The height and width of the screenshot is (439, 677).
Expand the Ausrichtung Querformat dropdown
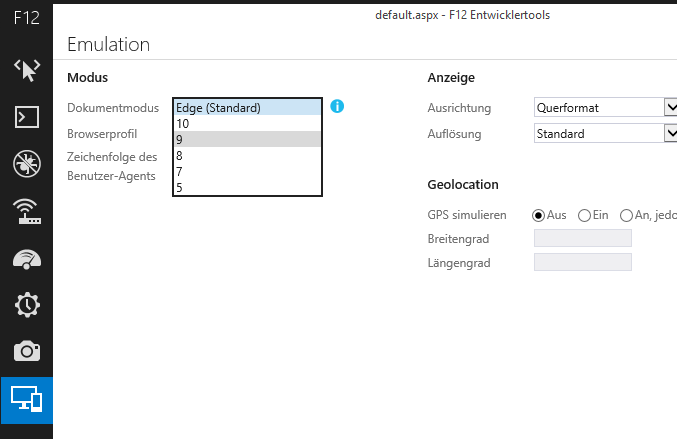coord(605,107)
